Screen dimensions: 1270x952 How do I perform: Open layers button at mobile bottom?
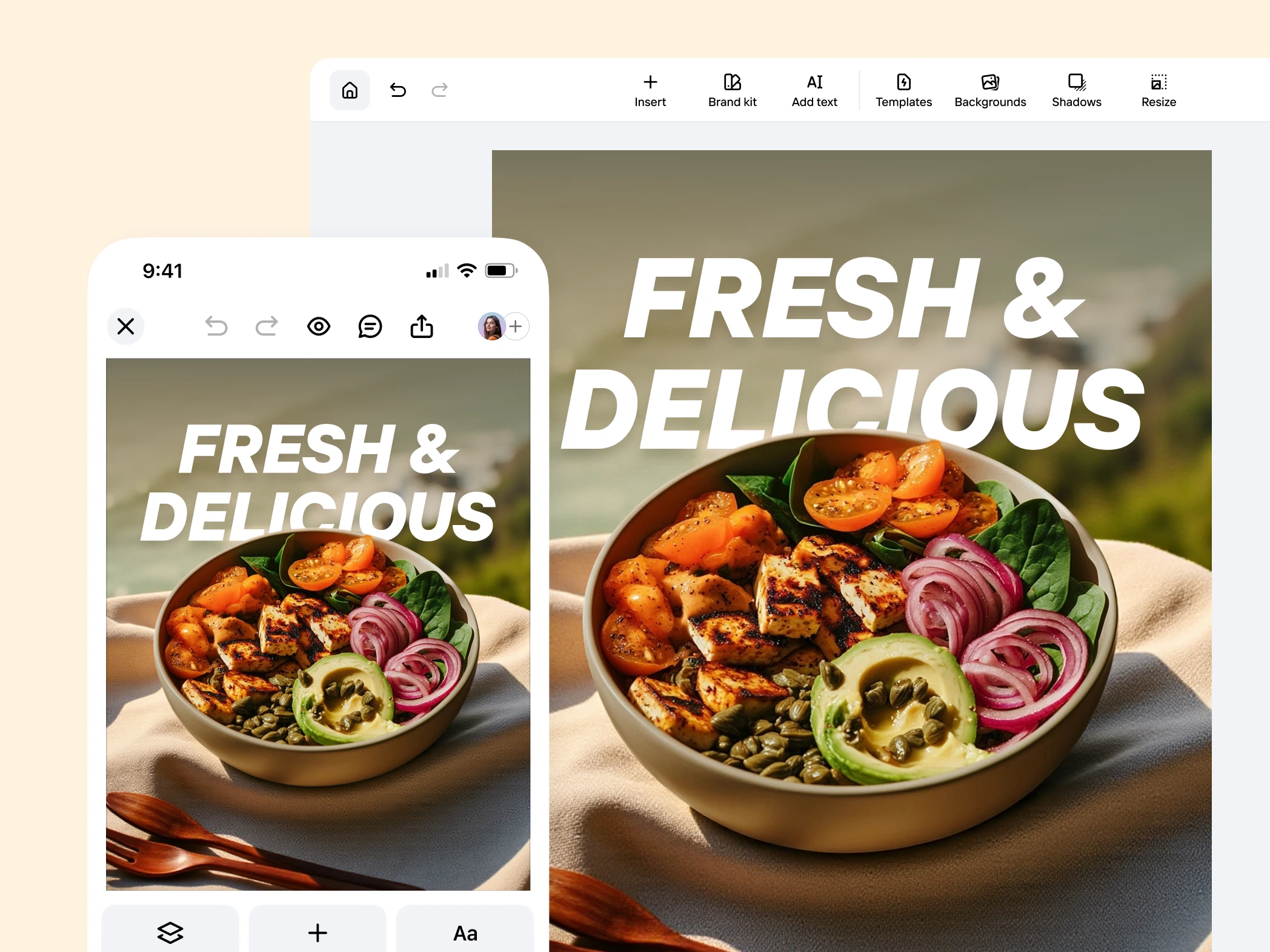(170, 929)
